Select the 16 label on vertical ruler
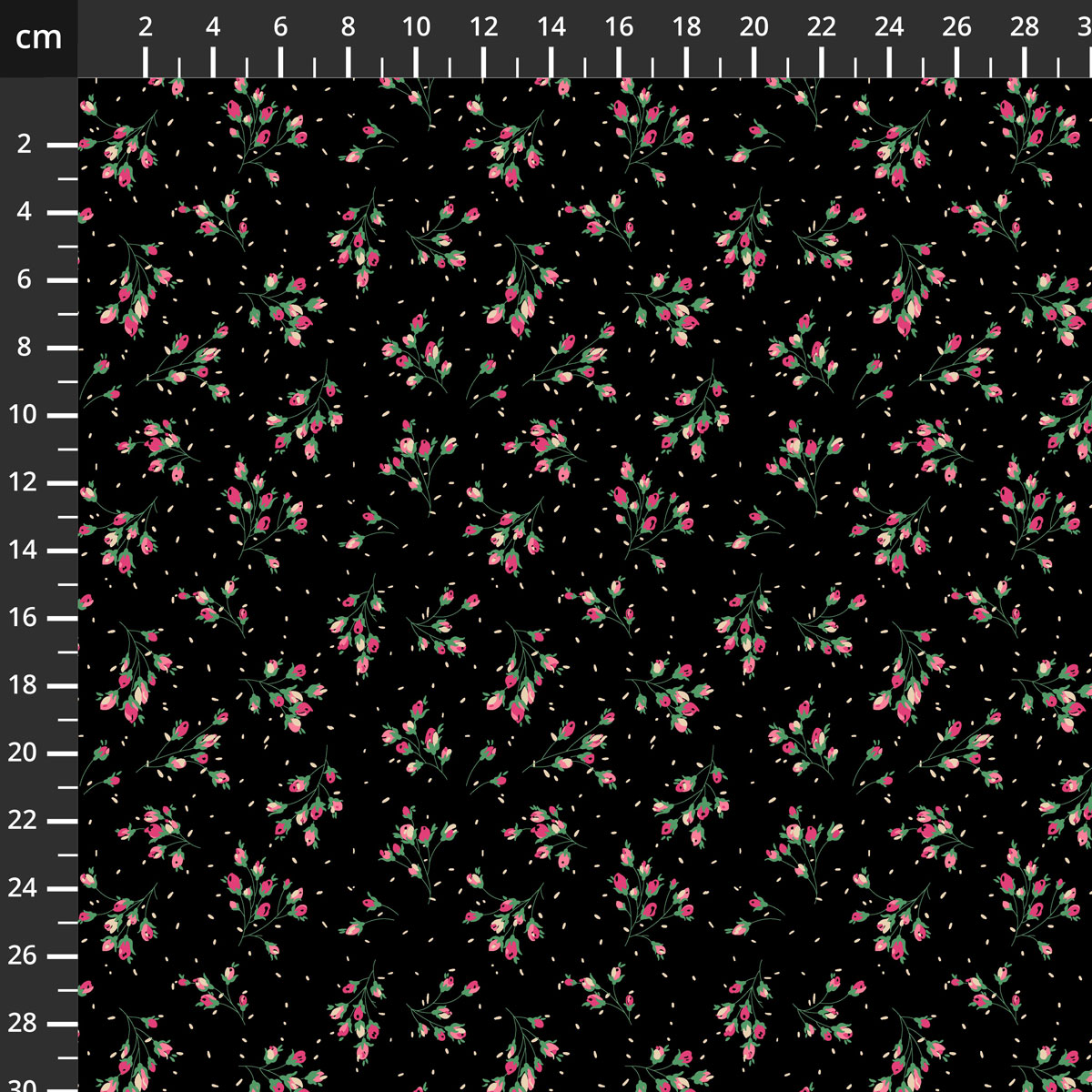The image size is (1092, 1092). [25, 618]
